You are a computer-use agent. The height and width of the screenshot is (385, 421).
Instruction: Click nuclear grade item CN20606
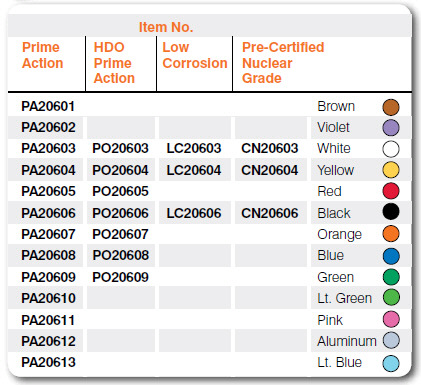[x=270, y=213]
